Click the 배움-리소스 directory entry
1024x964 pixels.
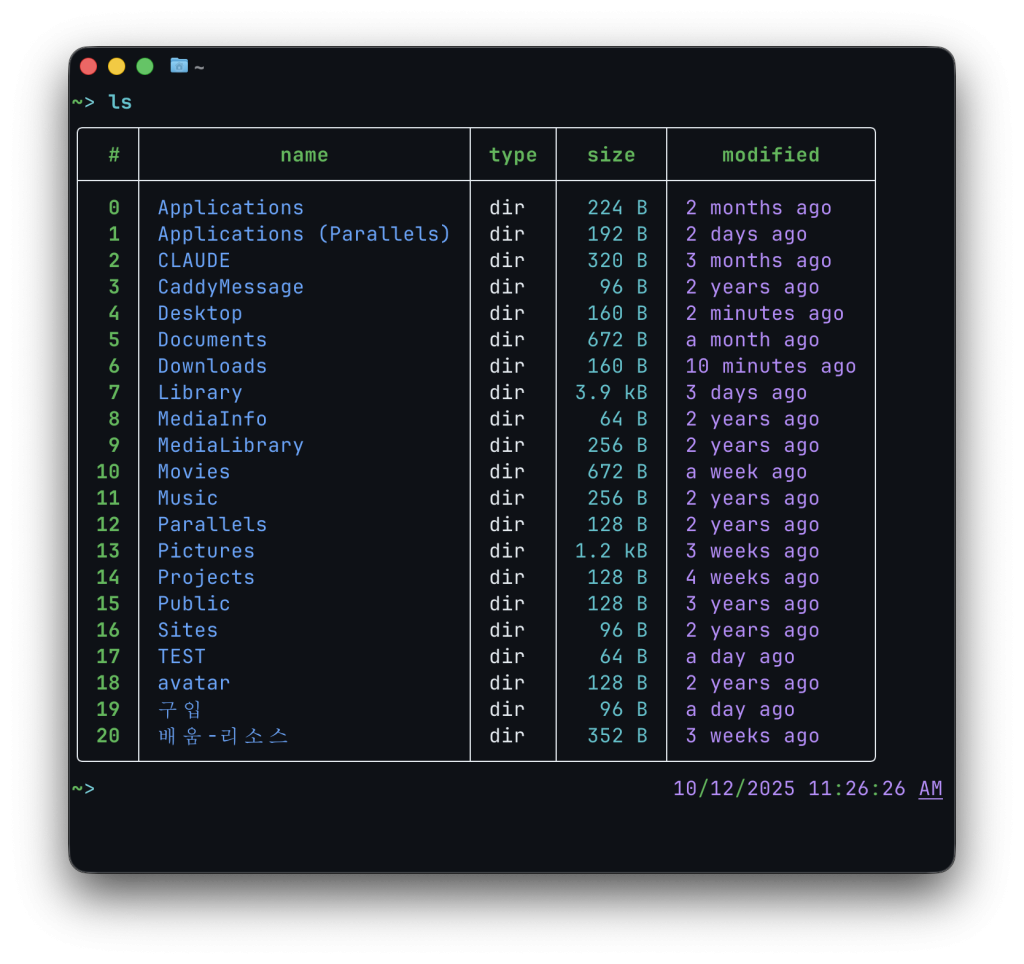pos(223,736)
